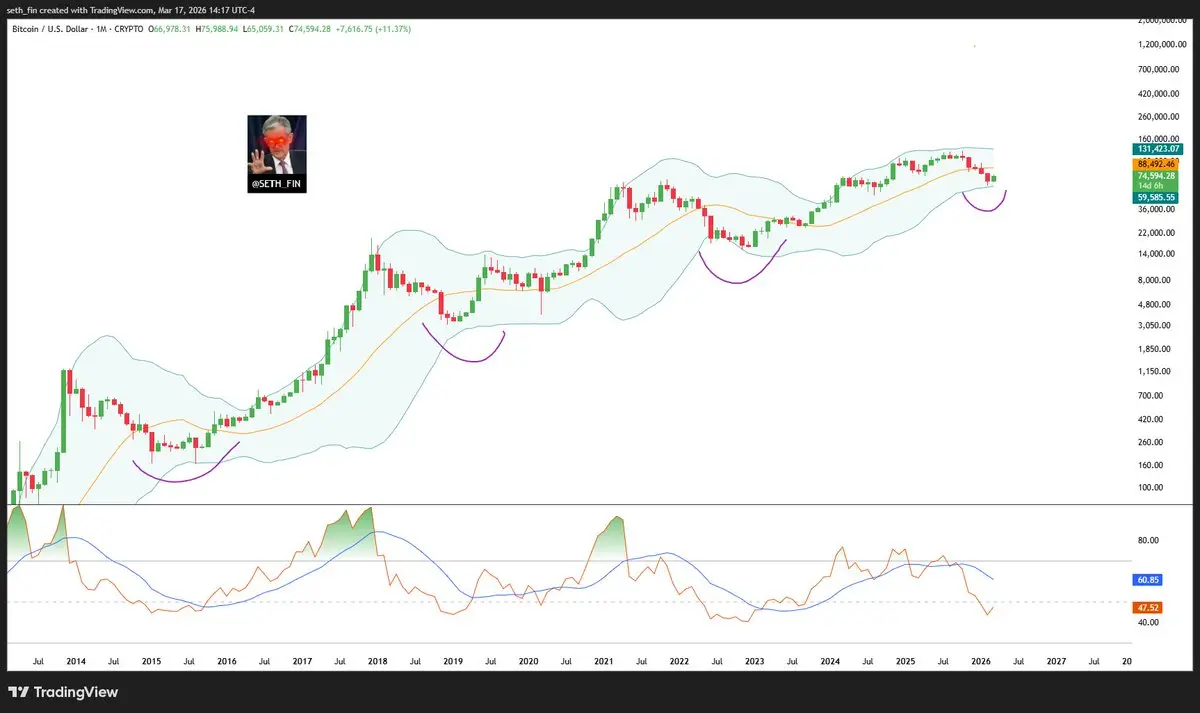The width and height of the screenshot is (1200, 713).
Task: Click the 4,800.00 price axis label
Action: tap(1154, 303)
